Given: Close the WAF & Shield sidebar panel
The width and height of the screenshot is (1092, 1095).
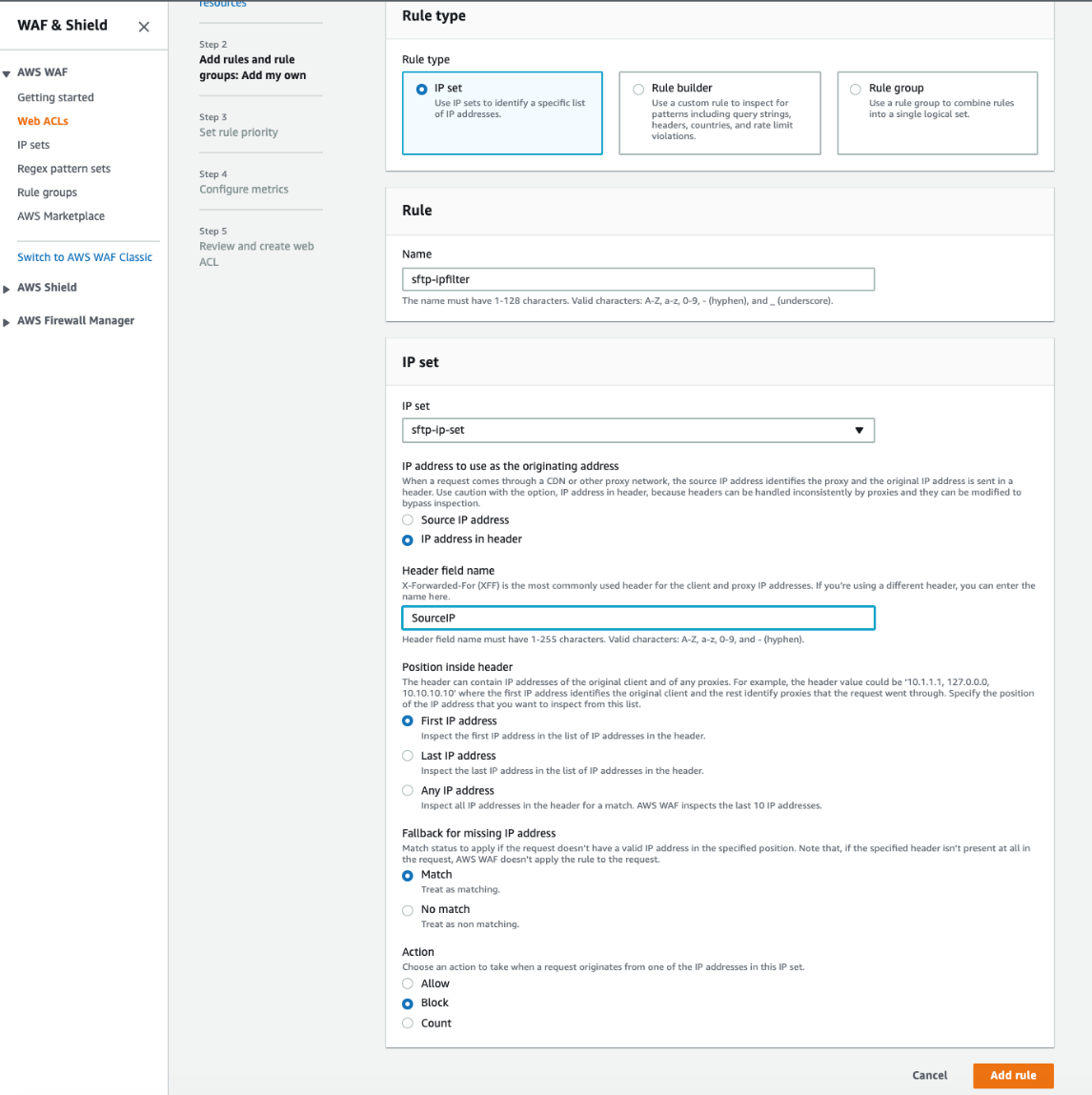Looking at the screenshot, I should point(144,27).
